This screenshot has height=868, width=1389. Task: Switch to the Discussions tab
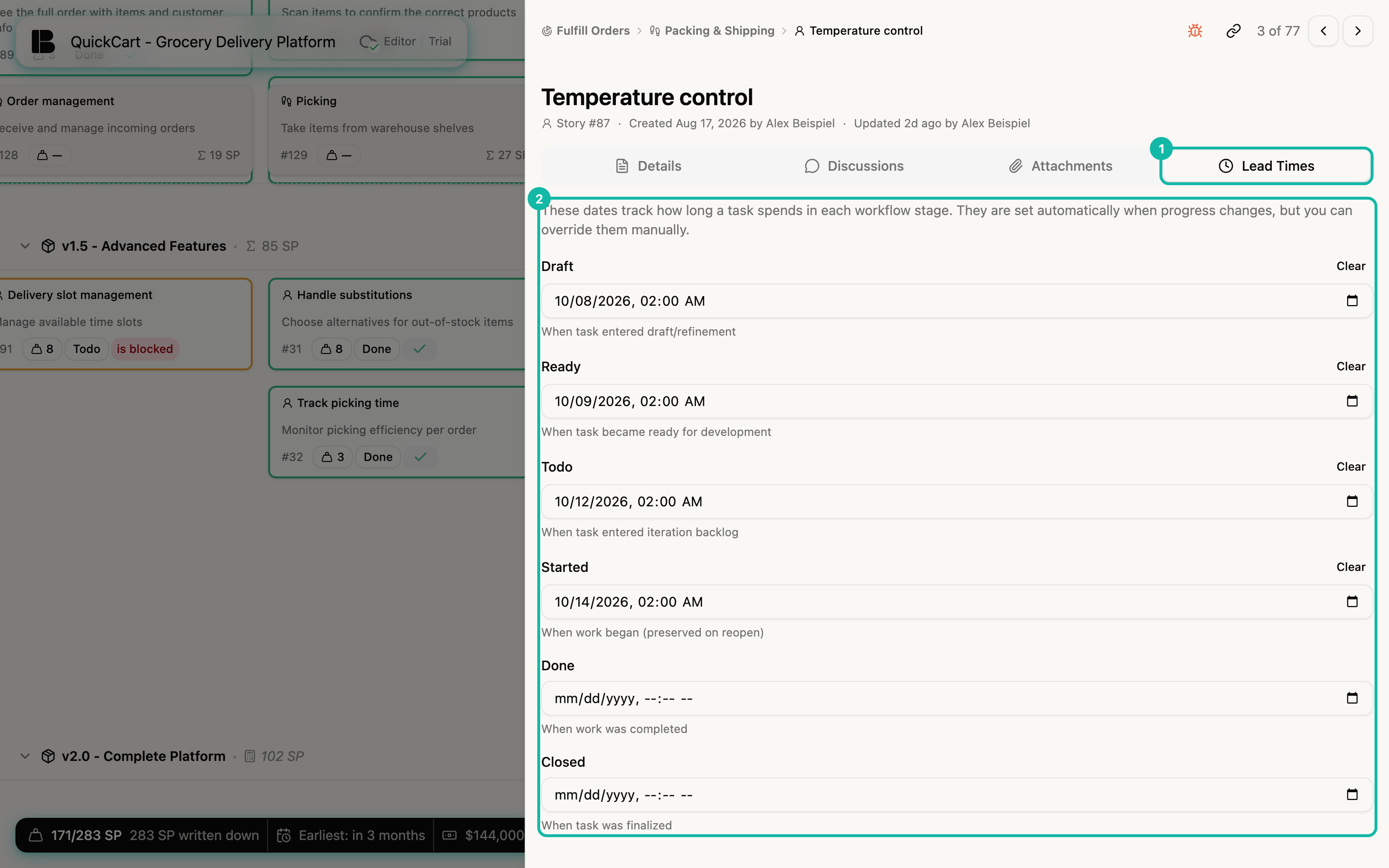click(854, 166)
